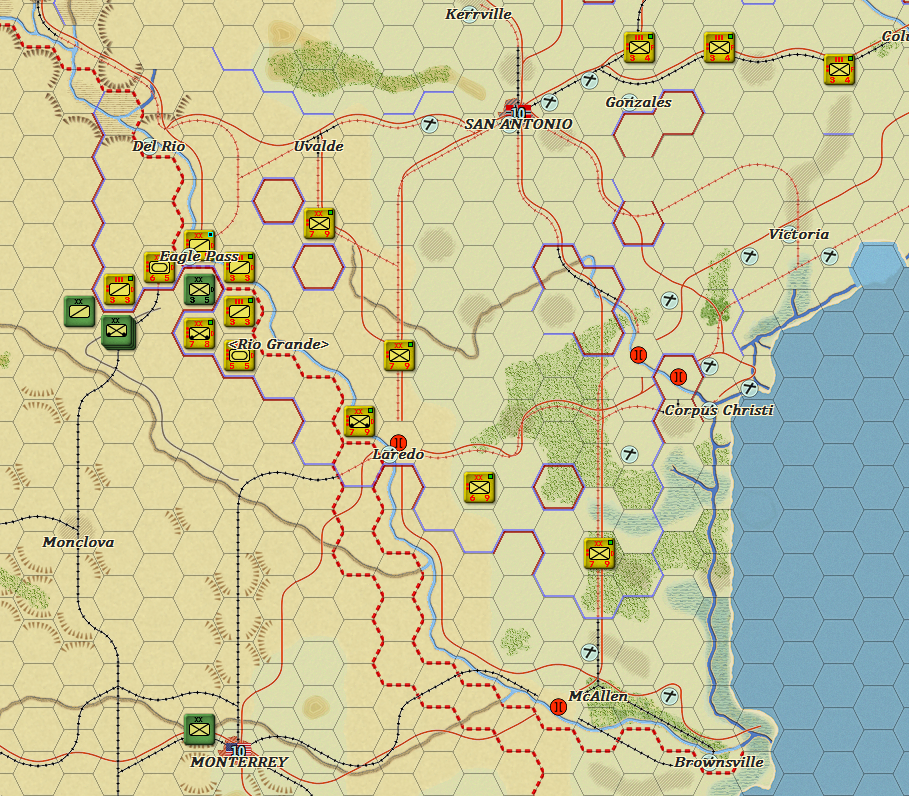Screen dimensions: 909x796
Task: Click the <Rio Grande> river label
Action: click(279, 344)
